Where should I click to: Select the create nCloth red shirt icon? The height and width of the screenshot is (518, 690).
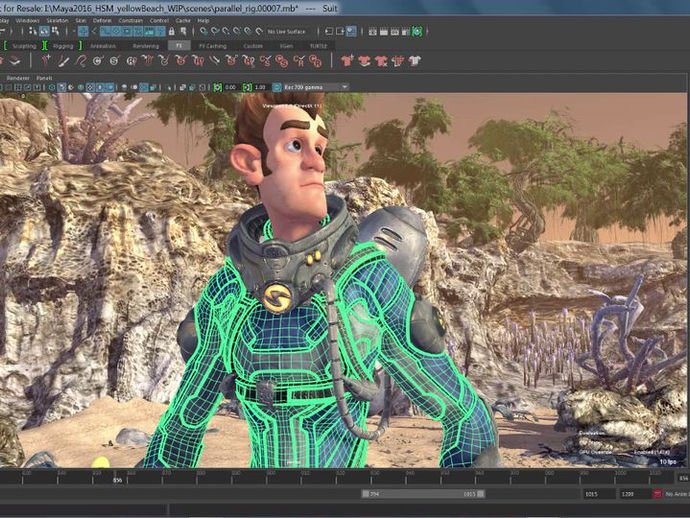347,61
